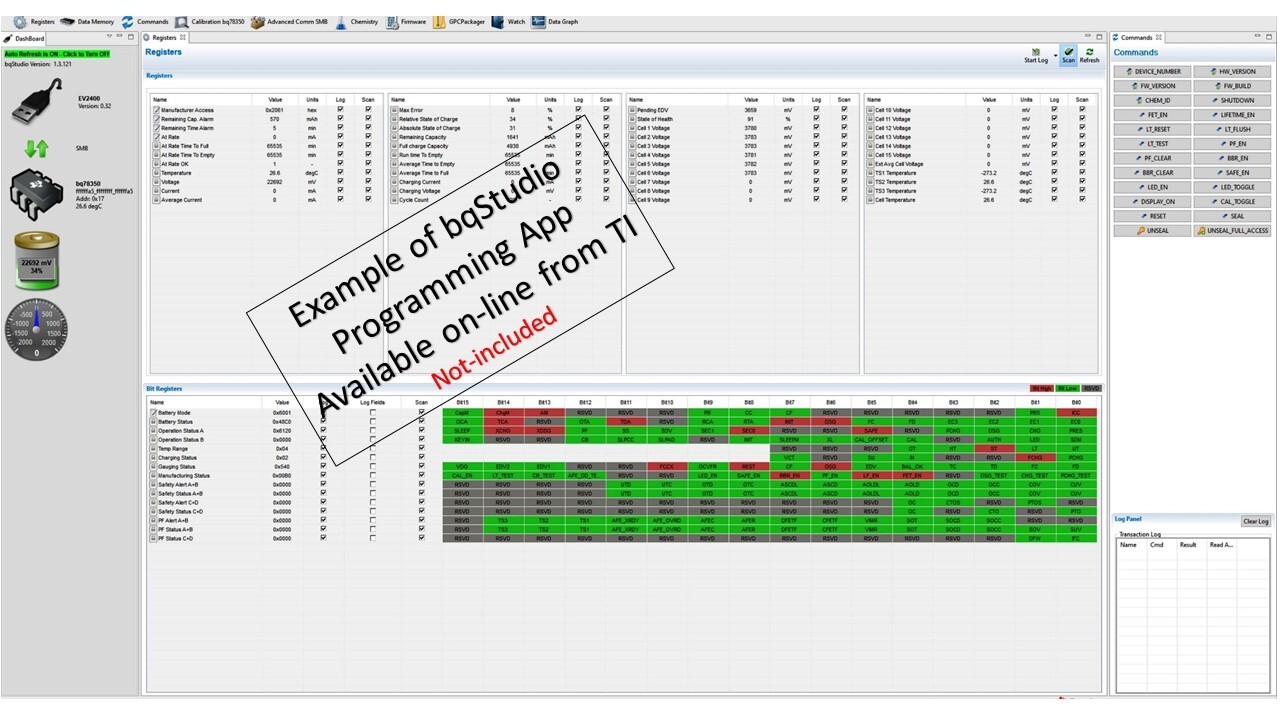This screenshot has height=720, width=1280.
Task: Open the Watch view
Action: (x=509, y=21)
